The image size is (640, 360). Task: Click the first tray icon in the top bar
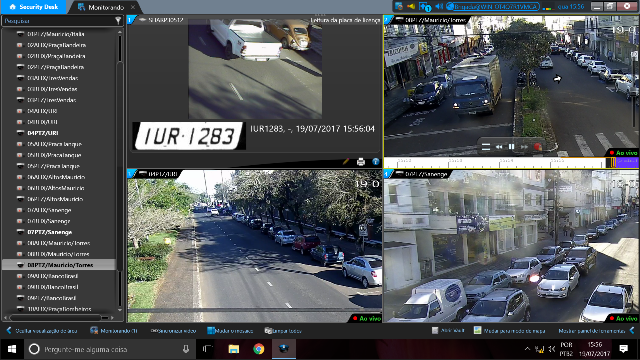(399, 7)
